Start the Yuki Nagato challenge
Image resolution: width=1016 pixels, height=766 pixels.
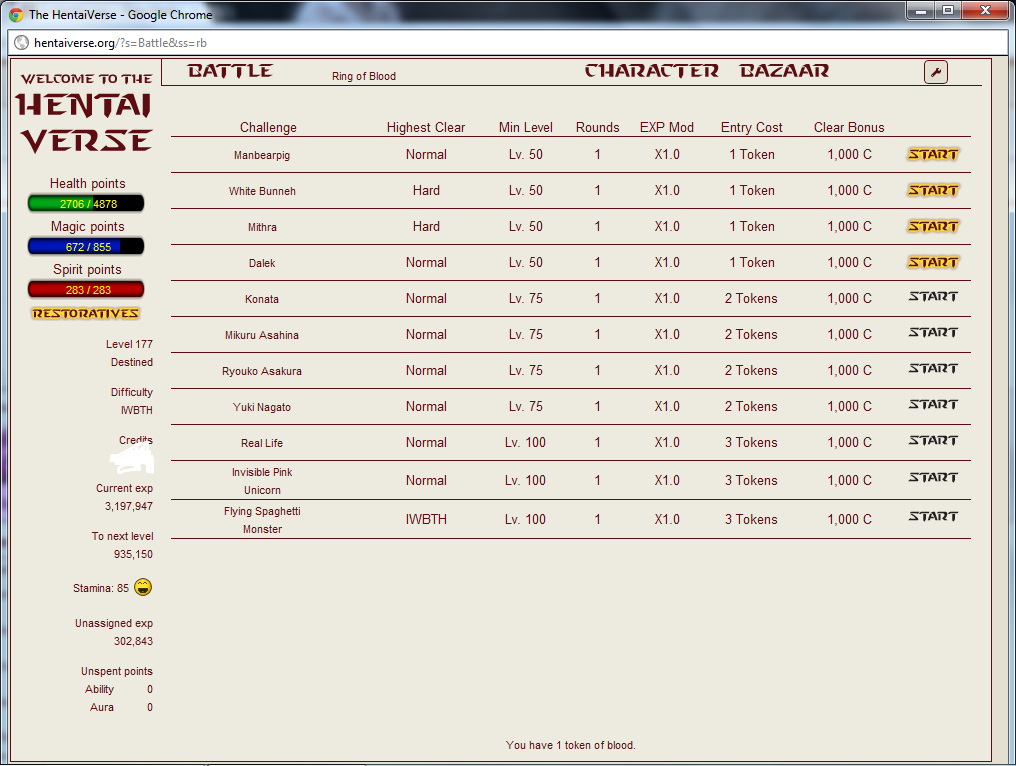point(932,404)
